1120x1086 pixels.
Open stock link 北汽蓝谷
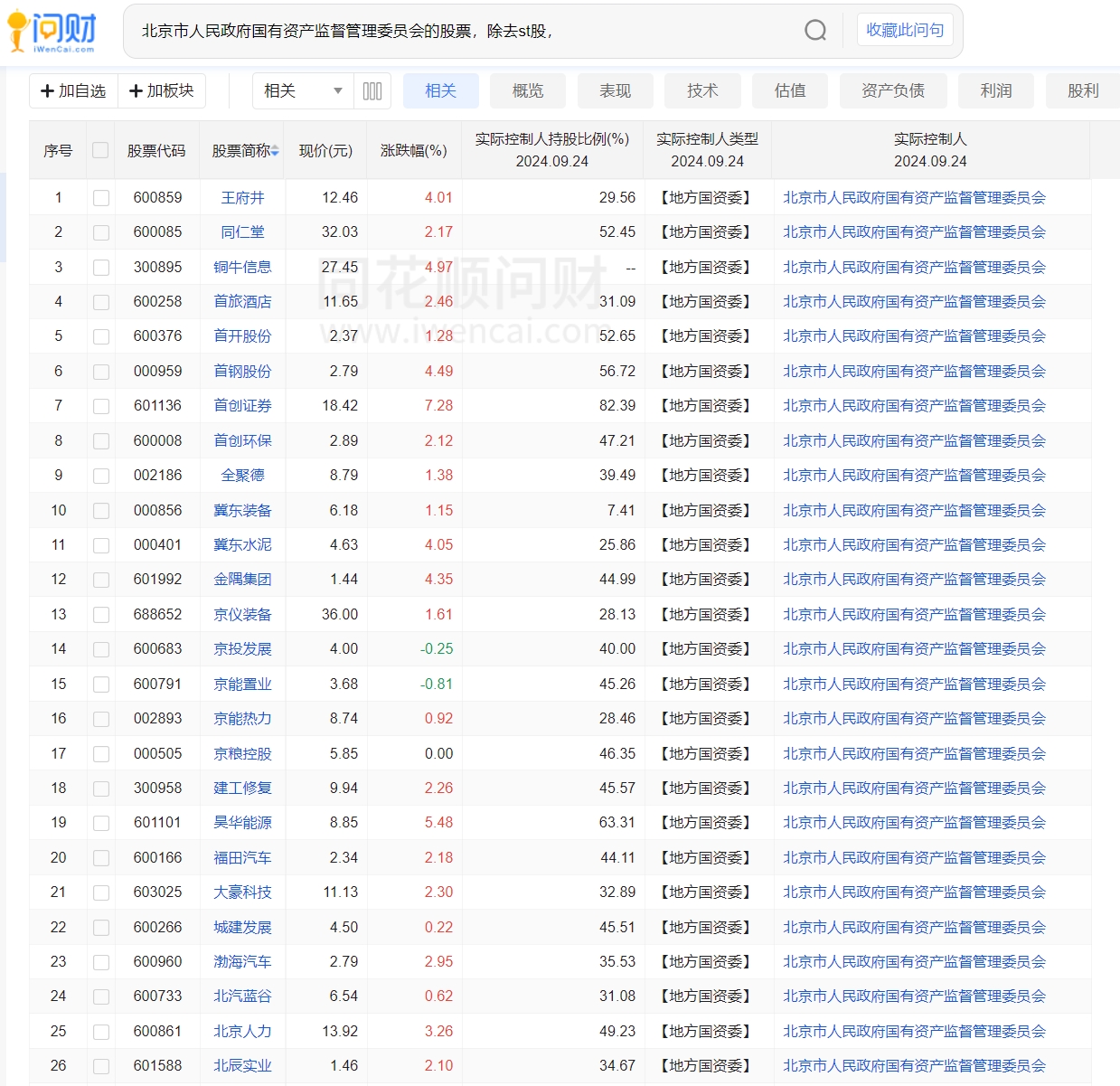(243, 996)
